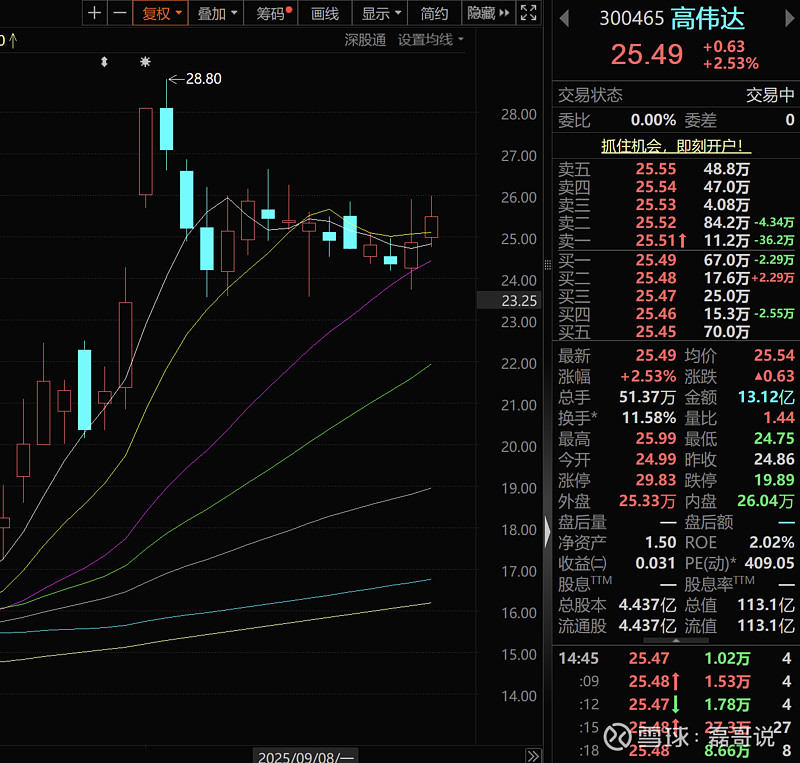Screen dimensions: 800x763
Task: Click ROE value 2.02%
Action: point(771,542)
